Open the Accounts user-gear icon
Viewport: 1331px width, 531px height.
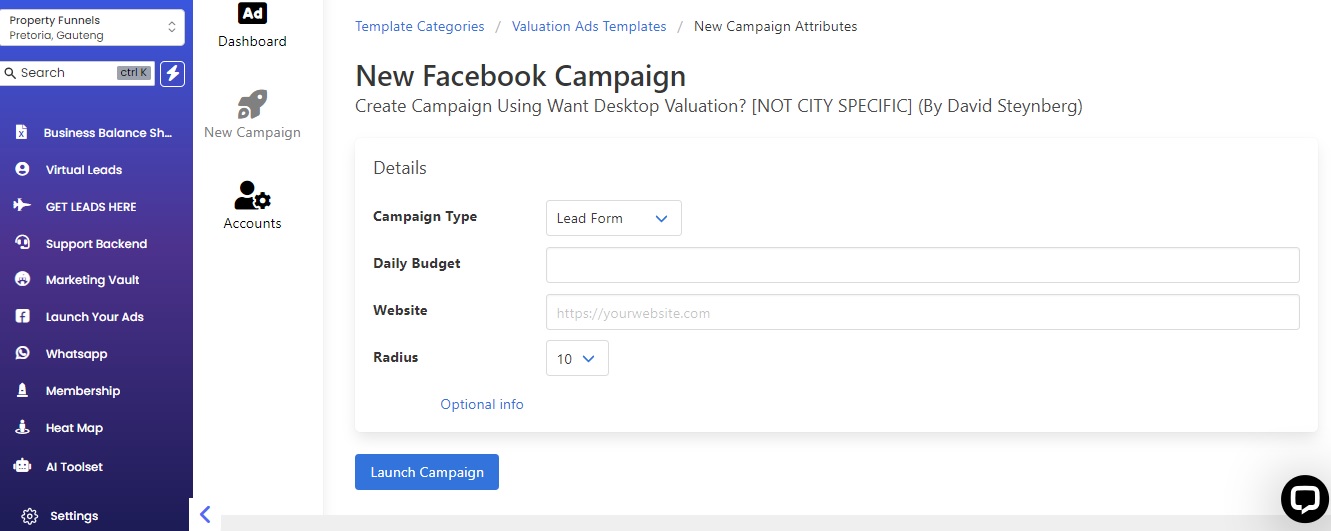252,195
